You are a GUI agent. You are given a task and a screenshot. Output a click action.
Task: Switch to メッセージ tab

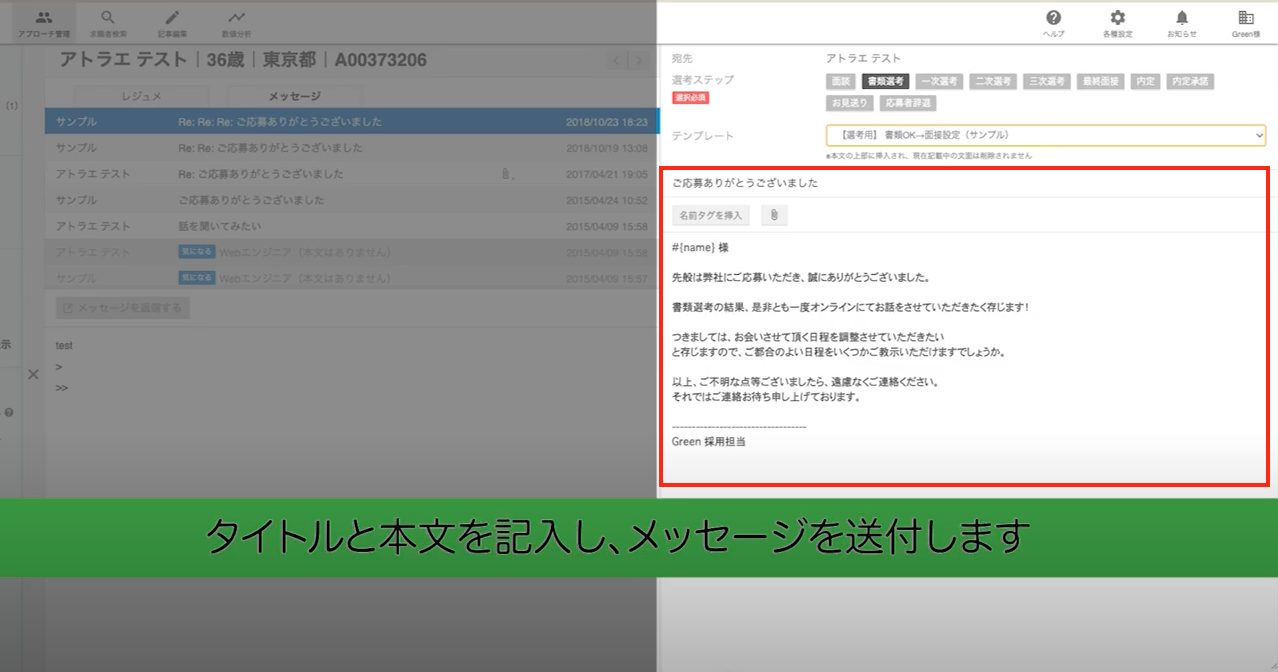click(295, 96)
